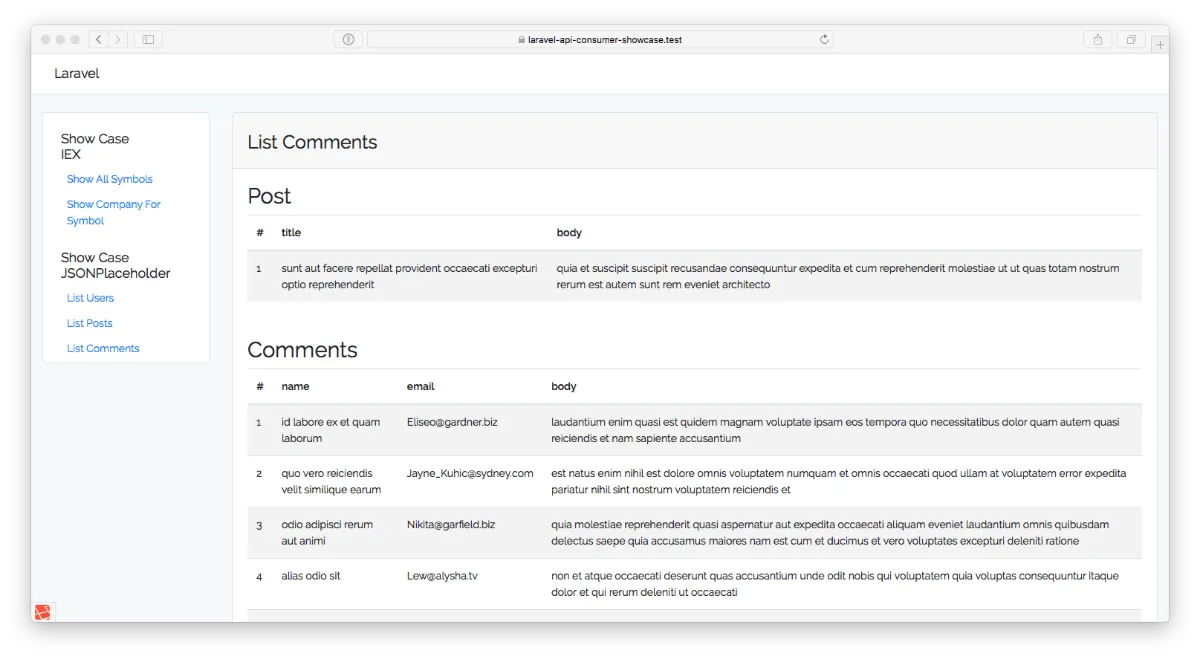Click Show Company For Symbol link
This screenshot has height=659, width=1200.
113,211
